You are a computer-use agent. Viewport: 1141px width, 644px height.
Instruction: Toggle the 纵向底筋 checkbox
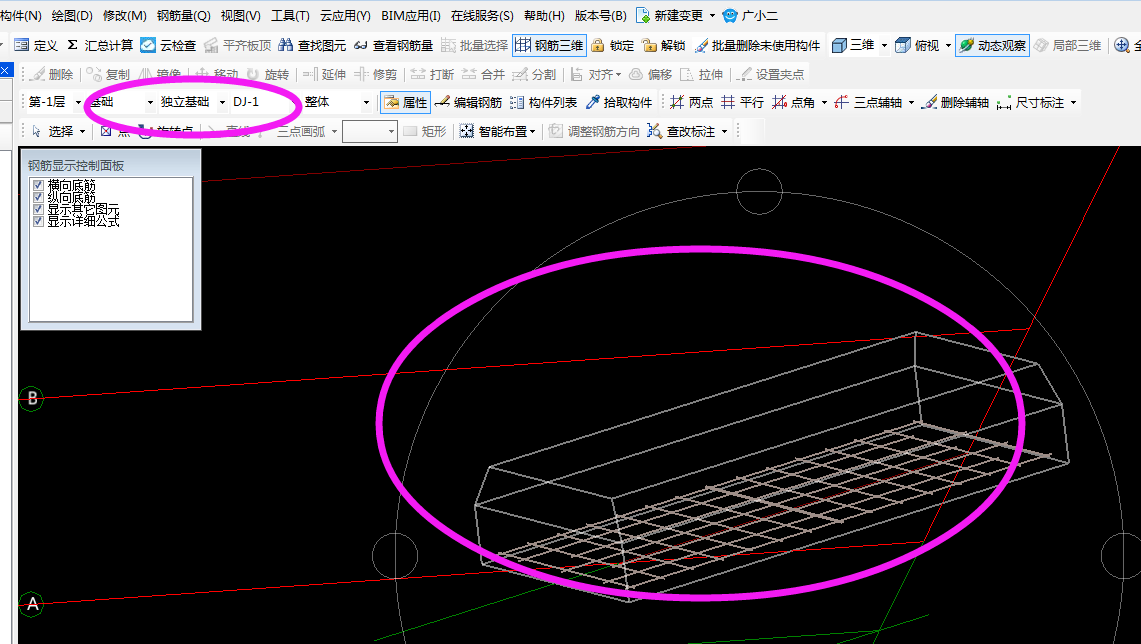(39, 197)
